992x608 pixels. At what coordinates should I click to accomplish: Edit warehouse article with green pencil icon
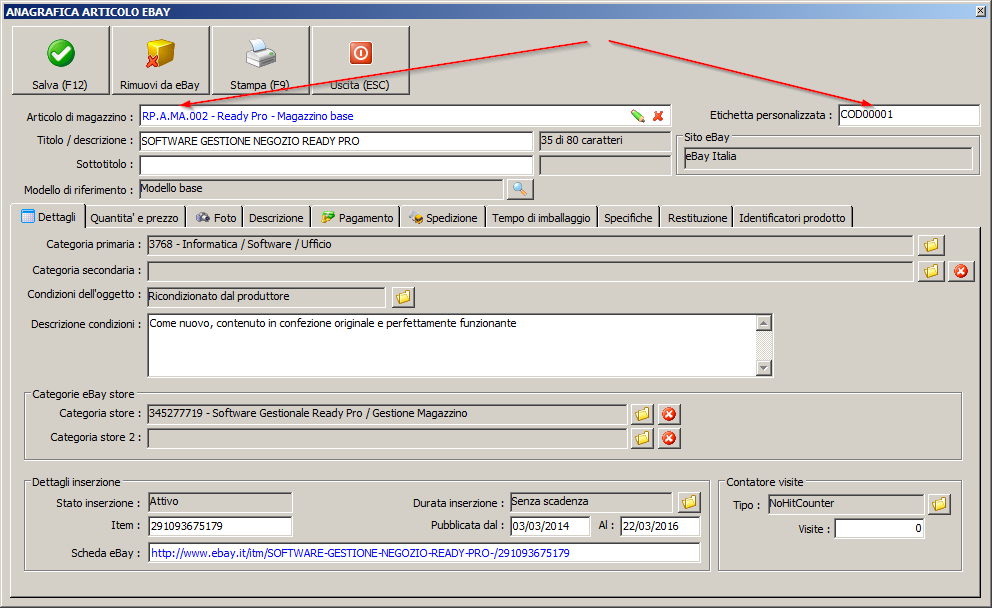638,116
